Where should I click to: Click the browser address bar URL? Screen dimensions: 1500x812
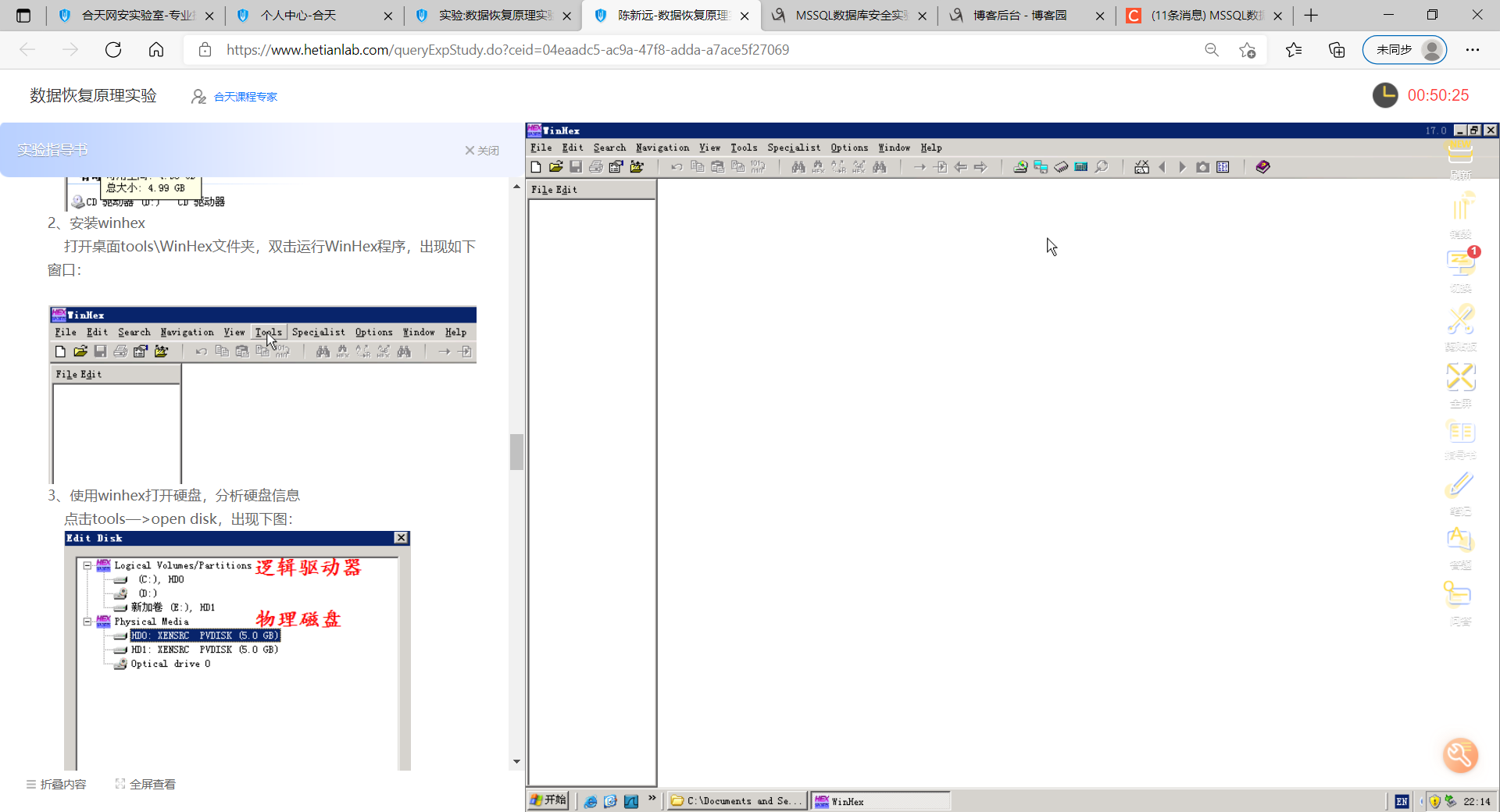tap(508, 50)
